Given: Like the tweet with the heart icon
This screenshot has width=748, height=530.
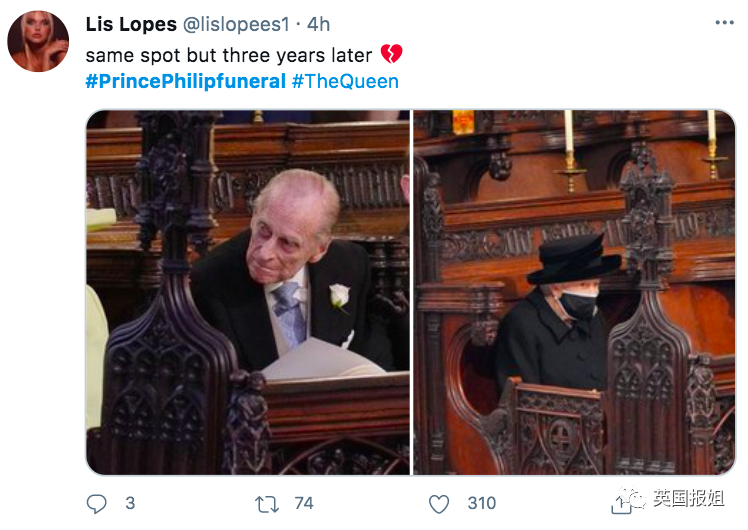Looking at the screenshot, I should [x=439, y=504].
